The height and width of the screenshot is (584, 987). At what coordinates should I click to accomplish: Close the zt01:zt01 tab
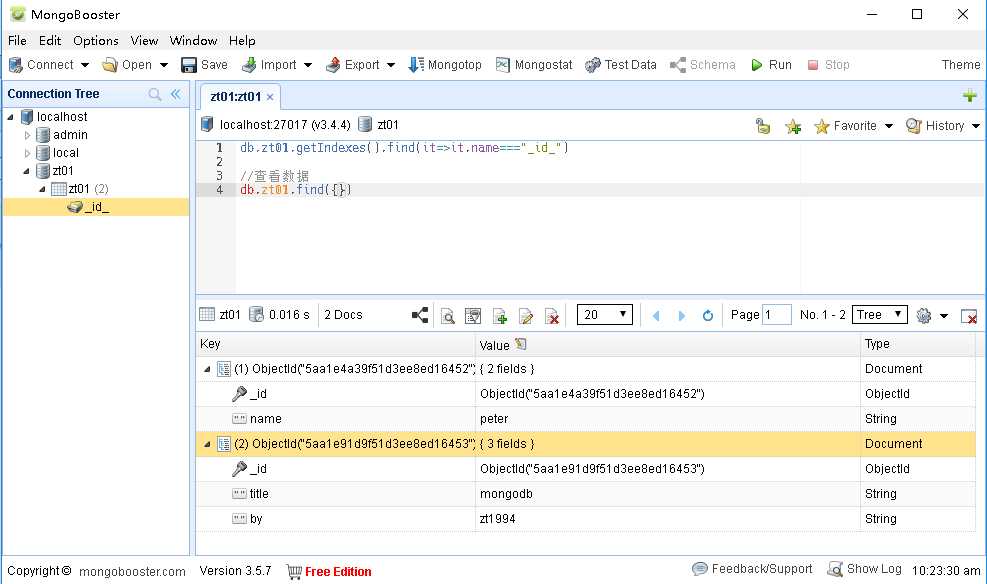(270, 97)
